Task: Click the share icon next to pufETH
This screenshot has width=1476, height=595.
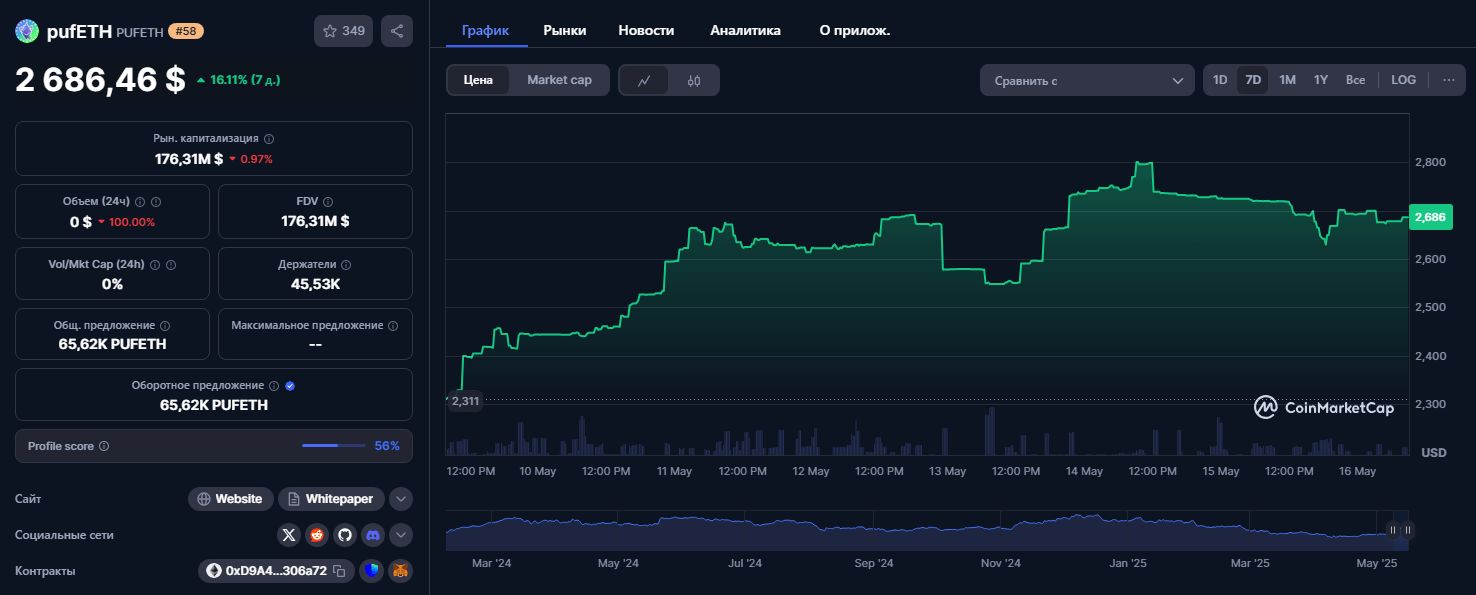Action: pos(397,31)
